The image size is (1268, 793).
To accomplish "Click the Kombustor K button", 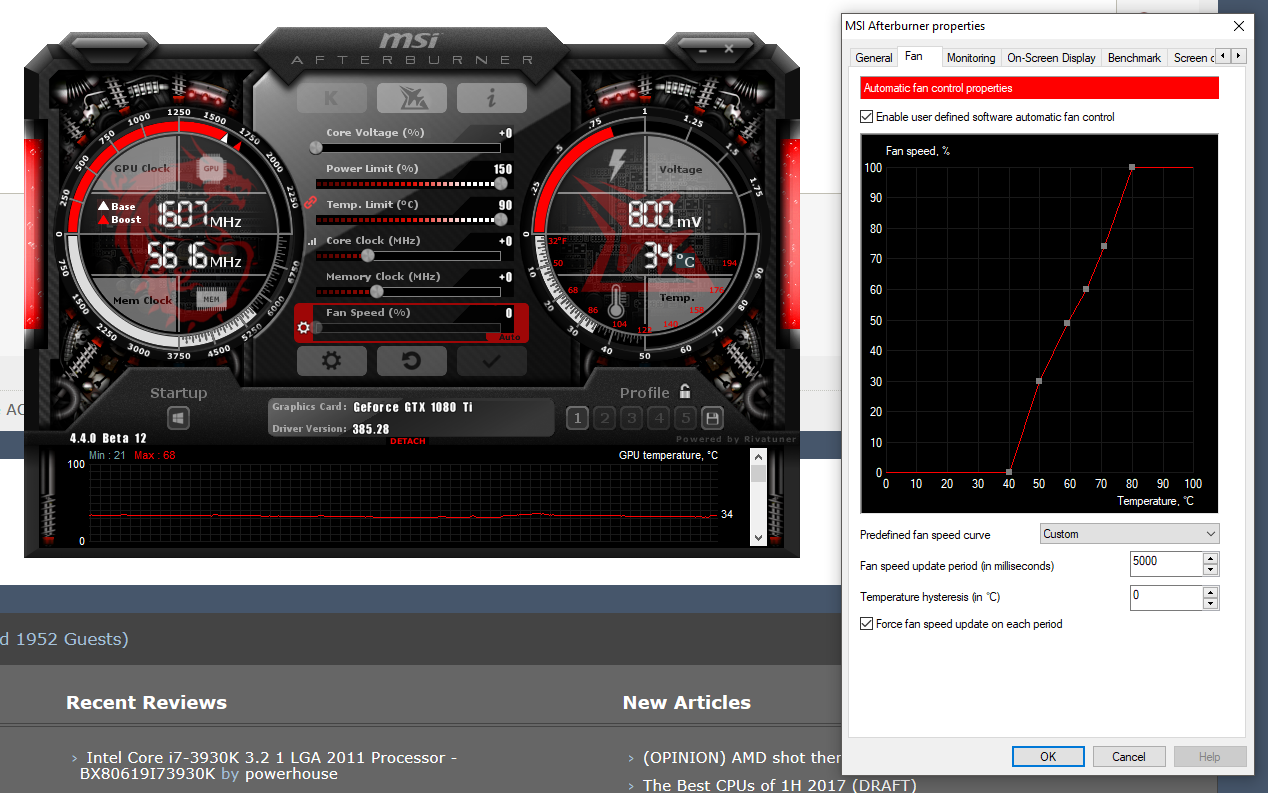I will coord(331,98).
